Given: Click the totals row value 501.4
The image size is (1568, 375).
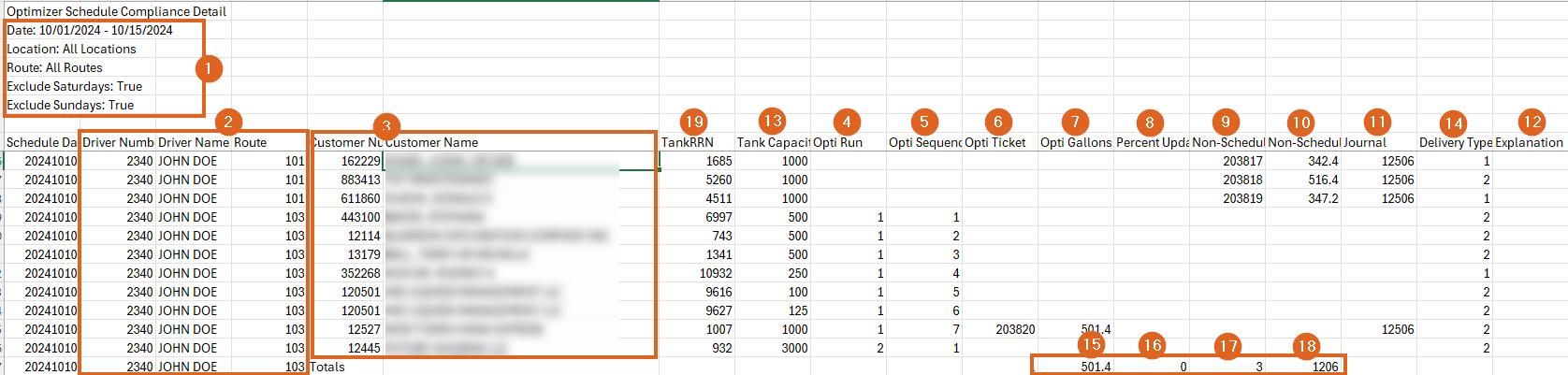Looking at the screenshot, I should 1076,367.
